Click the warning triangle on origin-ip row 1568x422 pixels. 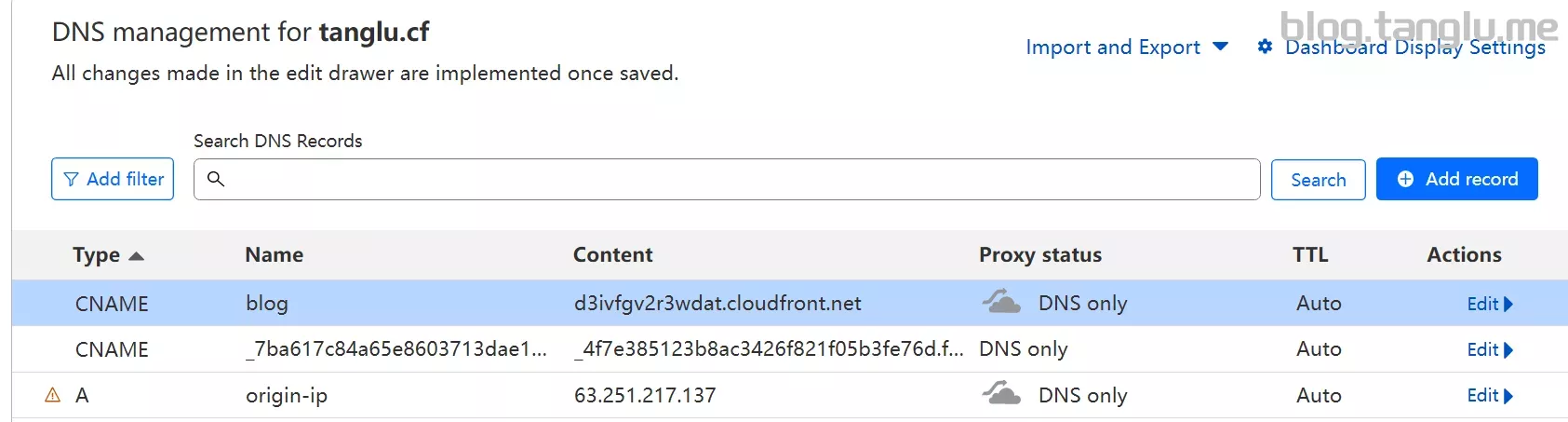53,395
